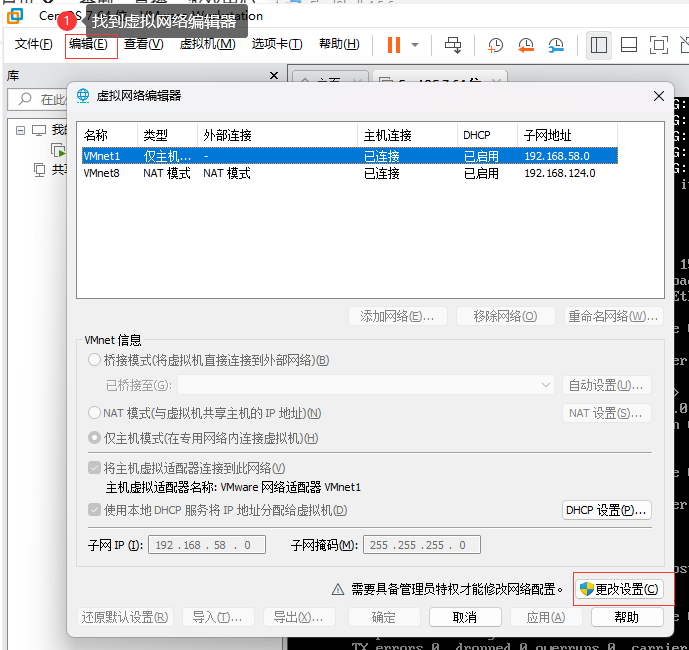Click the 帮助 button in dialog
The width and height of the screenshot is (689, 650).
click(x=627, y=617)
